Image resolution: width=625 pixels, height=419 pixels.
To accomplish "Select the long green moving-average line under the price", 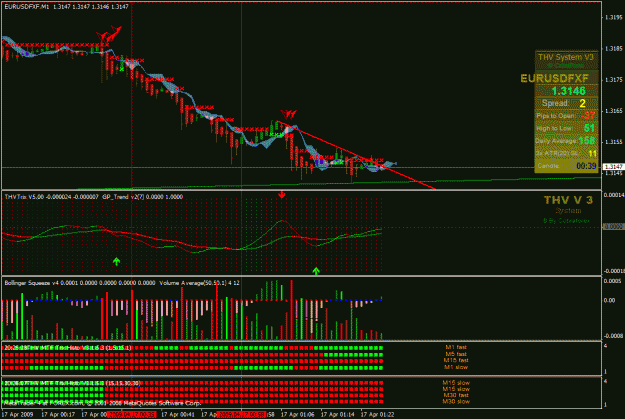I will tap(339, 183).
